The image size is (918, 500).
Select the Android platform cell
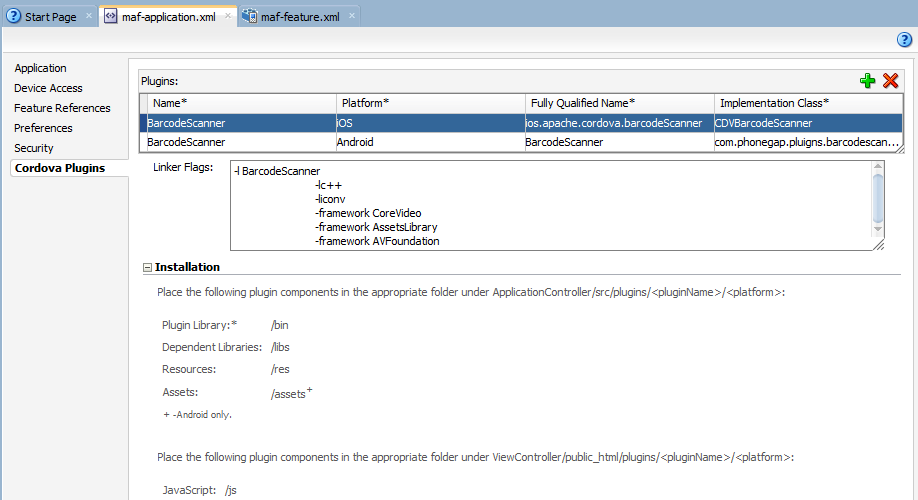(430, 142)
